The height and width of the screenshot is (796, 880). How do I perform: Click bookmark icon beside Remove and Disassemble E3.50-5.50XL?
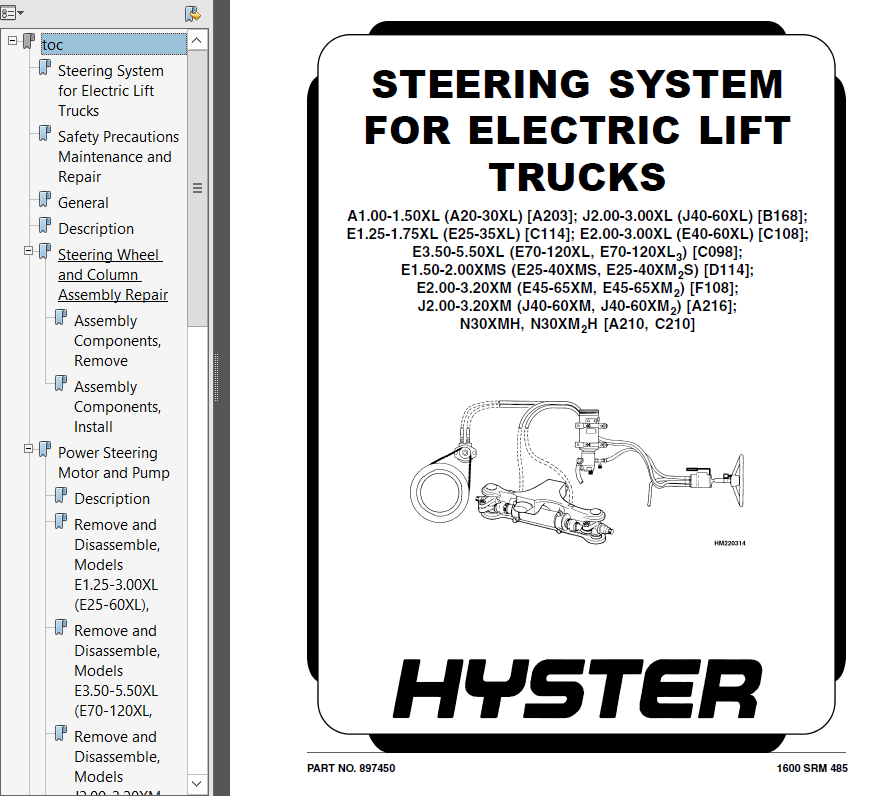(61, 628)
